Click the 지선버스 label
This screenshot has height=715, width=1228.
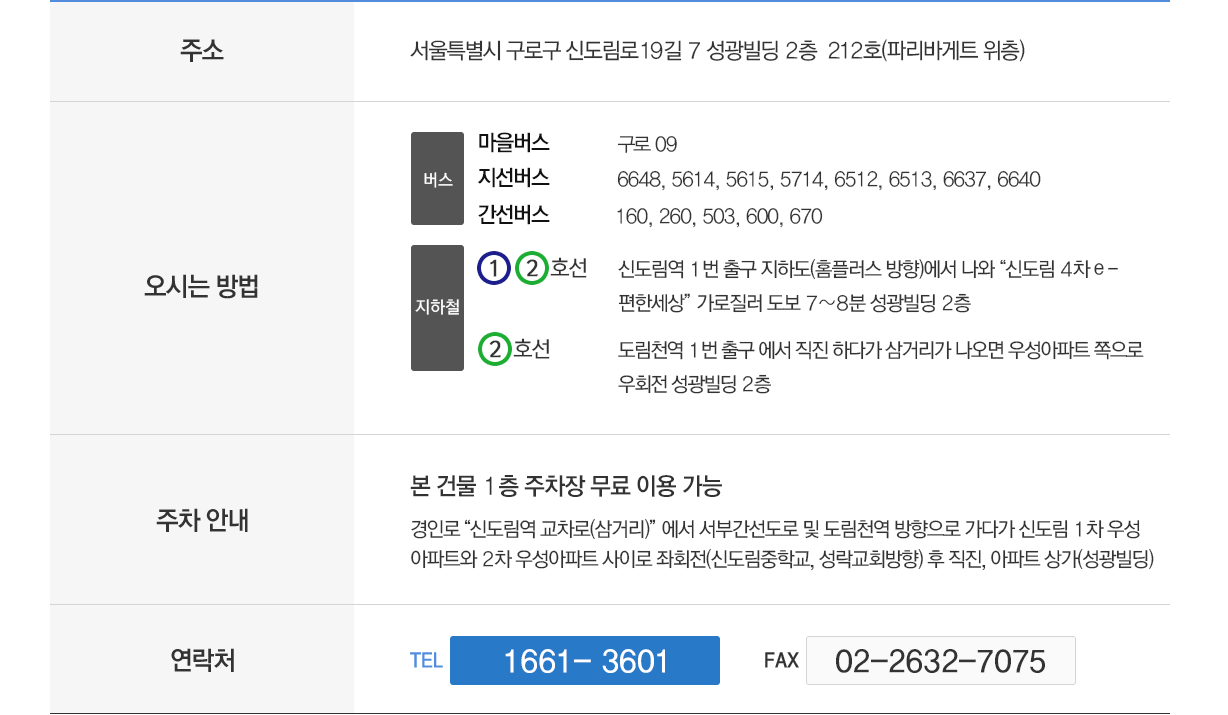point(514,178)
